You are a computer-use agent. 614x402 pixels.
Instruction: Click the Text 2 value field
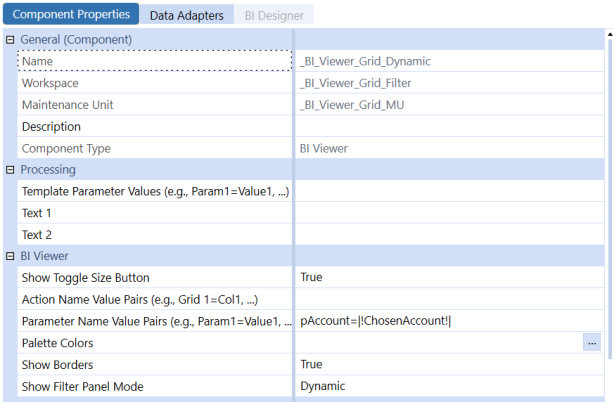(x=450, y=235)
